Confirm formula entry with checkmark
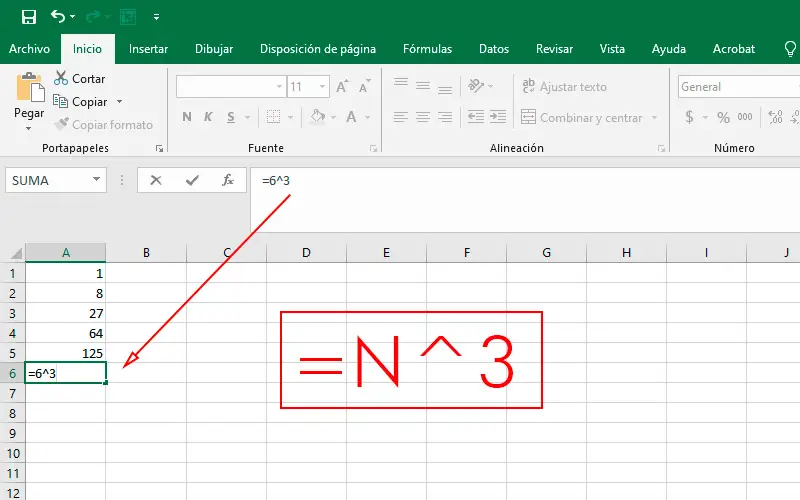Viewport: 800px width, 500px height. coord(192,180)
